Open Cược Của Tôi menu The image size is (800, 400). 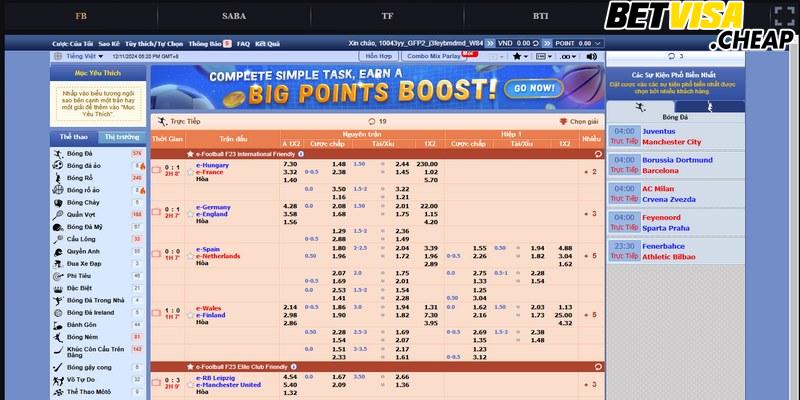pos(72,44)
